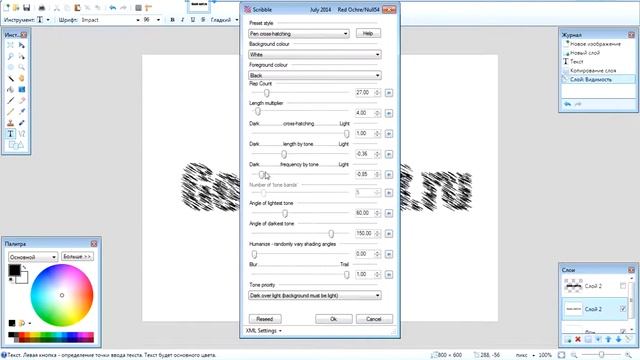Open the Preset style dropdown

pos(299,33)
